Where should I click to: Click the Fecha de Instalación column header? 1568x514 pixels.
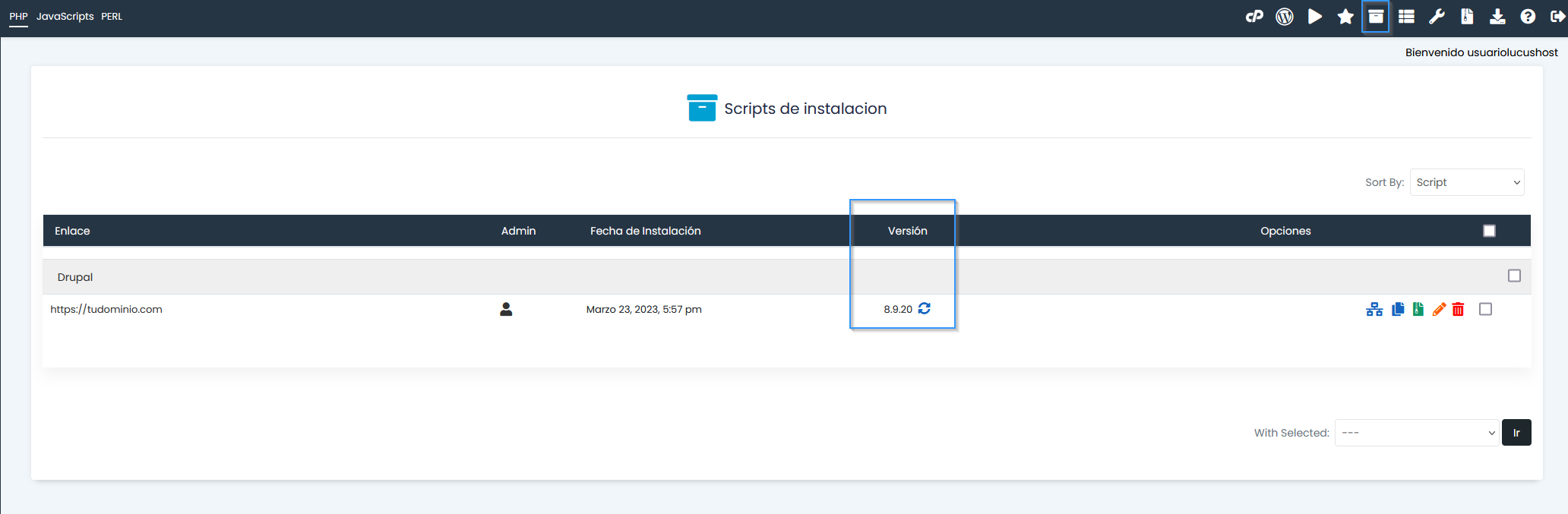click(x=646, y=231)
